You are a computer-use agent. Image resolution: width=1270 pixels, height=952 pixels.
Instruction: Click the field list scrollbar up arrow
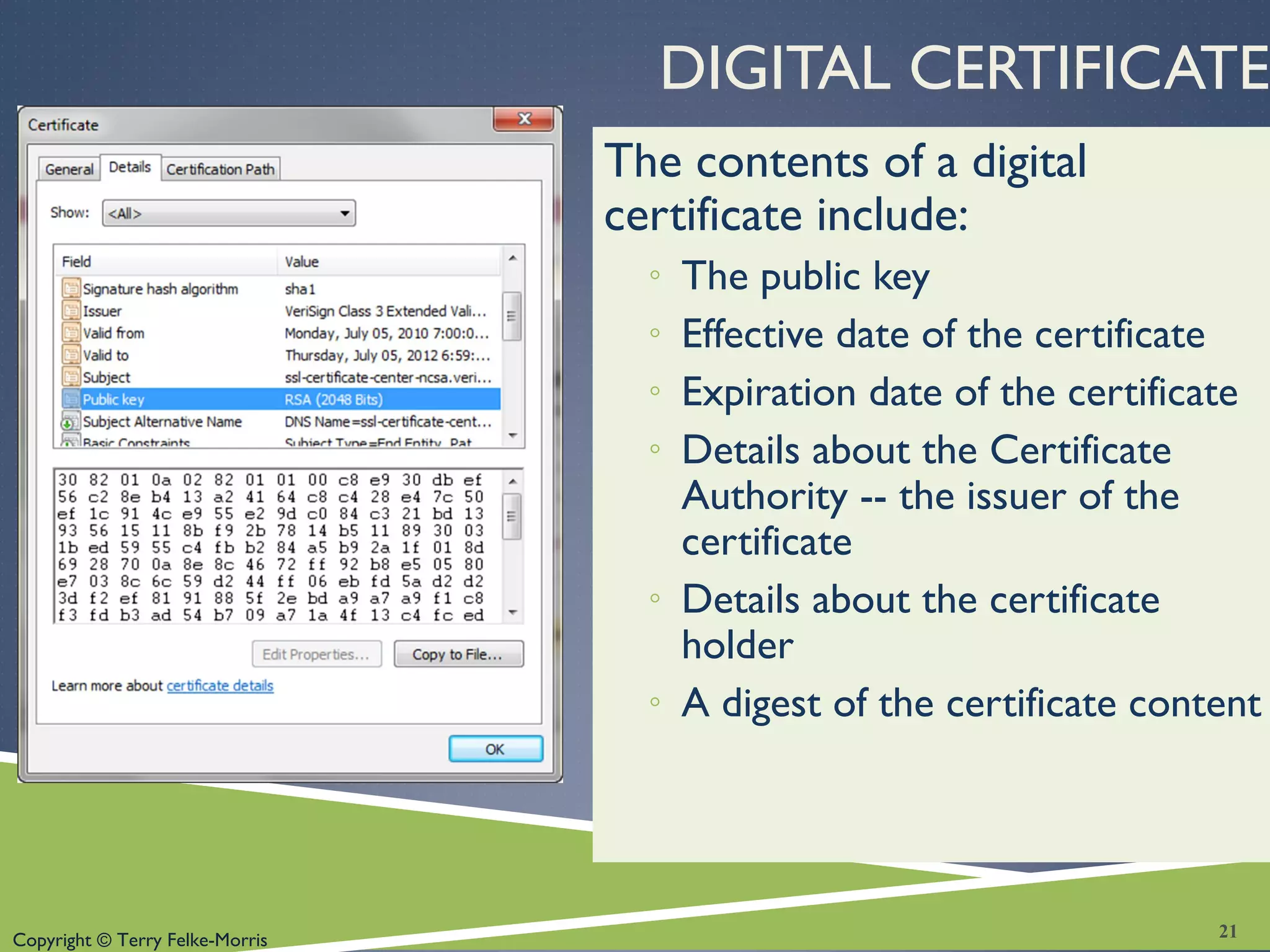[x=512, y=258]
